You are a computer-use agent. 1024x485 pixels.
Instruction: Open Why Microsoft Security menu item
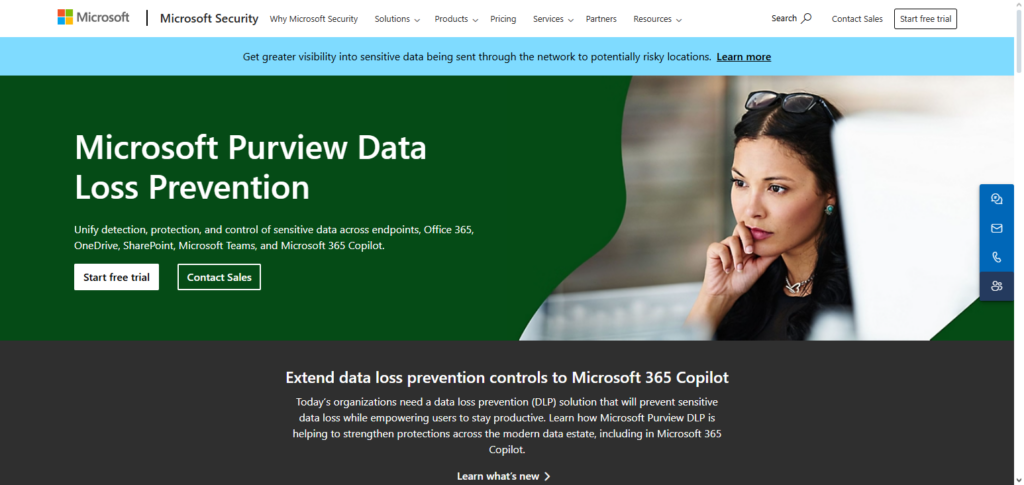(x=313, y=19)
